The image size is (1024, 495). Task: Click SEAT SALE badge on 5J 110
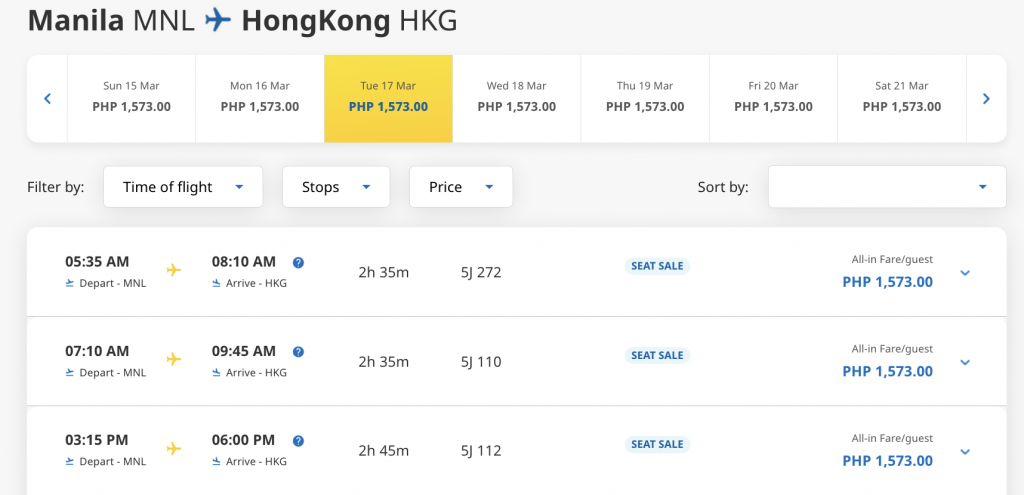[x=657, y=355]
